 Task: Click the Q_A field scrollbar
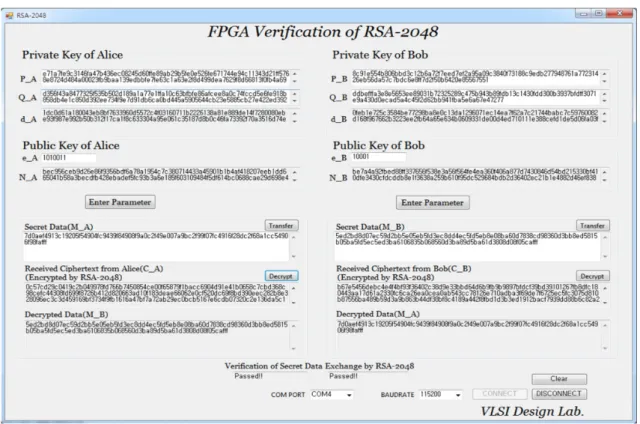(295, 97)
